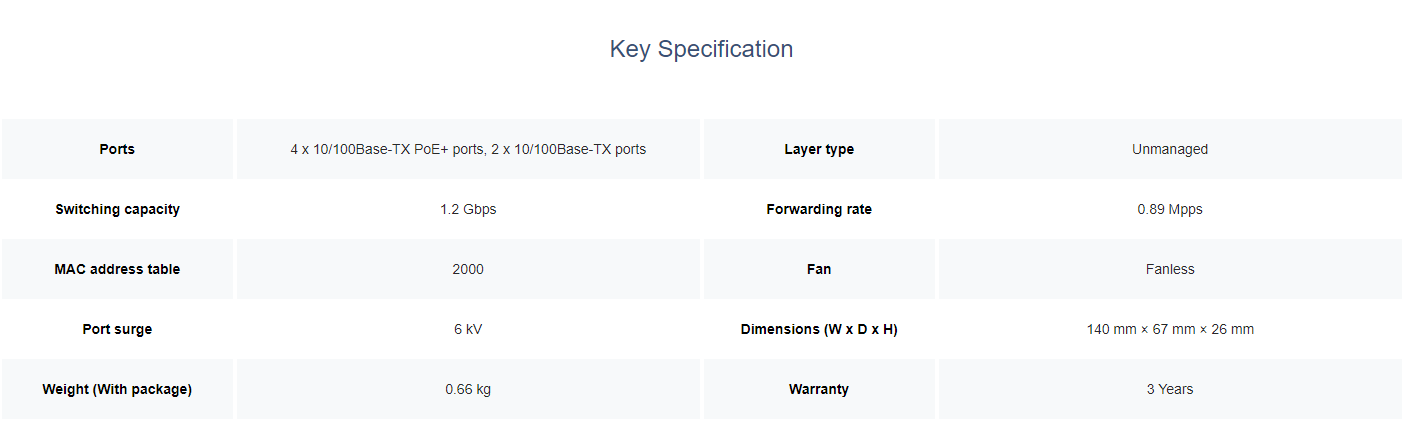Select the Layer type label

point(819,149)
